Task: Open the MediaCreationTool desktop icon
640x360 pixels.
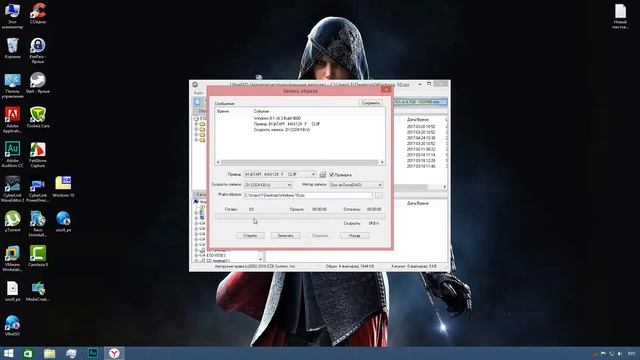Action: click(x=38, y=291)
